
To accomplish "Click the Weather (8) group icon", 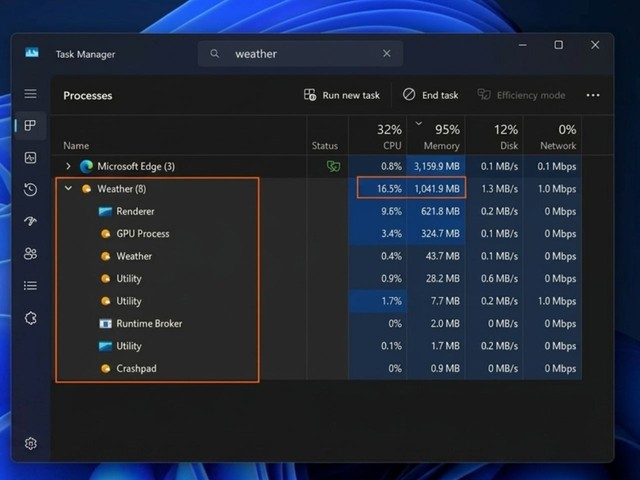I will pyautogui.click(x=86, y=189).
